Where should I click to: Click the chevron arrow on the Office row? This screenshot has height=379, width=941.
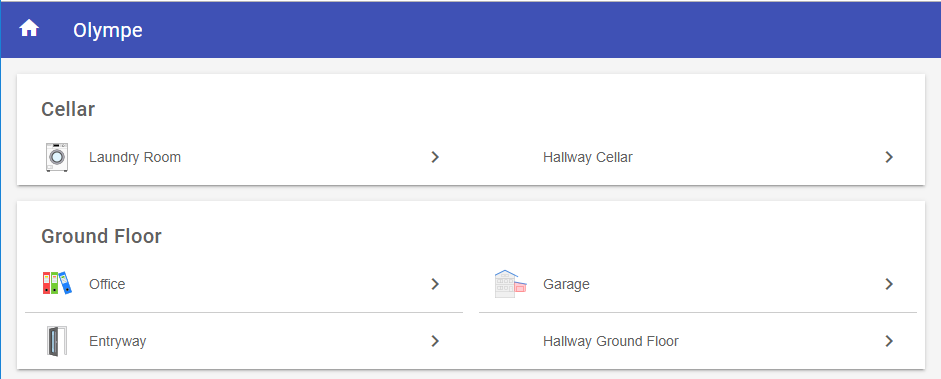(x=435, y=284)
